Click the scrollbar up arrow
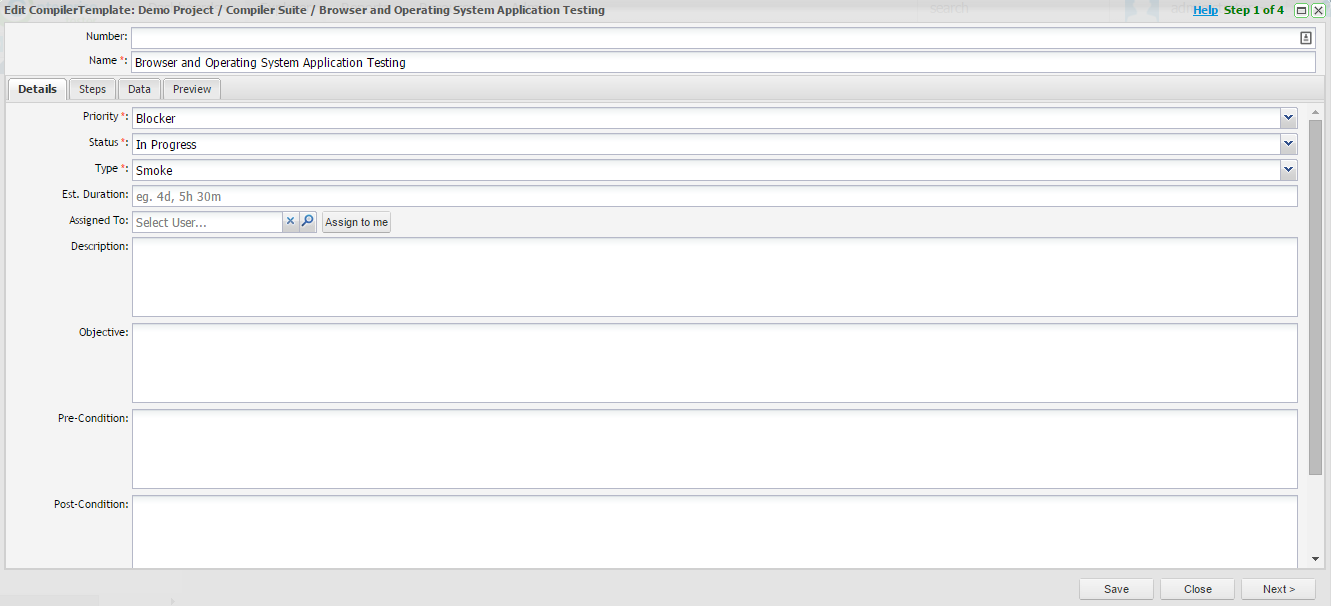The width and height of the screenshot is (1331, 606). [1315, 112]
